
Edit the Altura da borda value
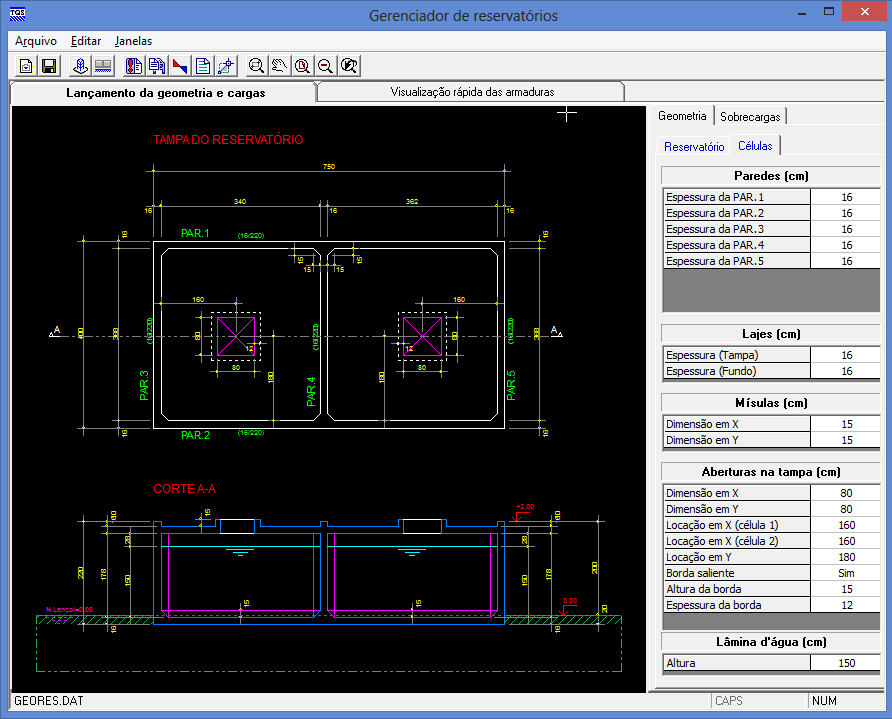tap(846, 589)
